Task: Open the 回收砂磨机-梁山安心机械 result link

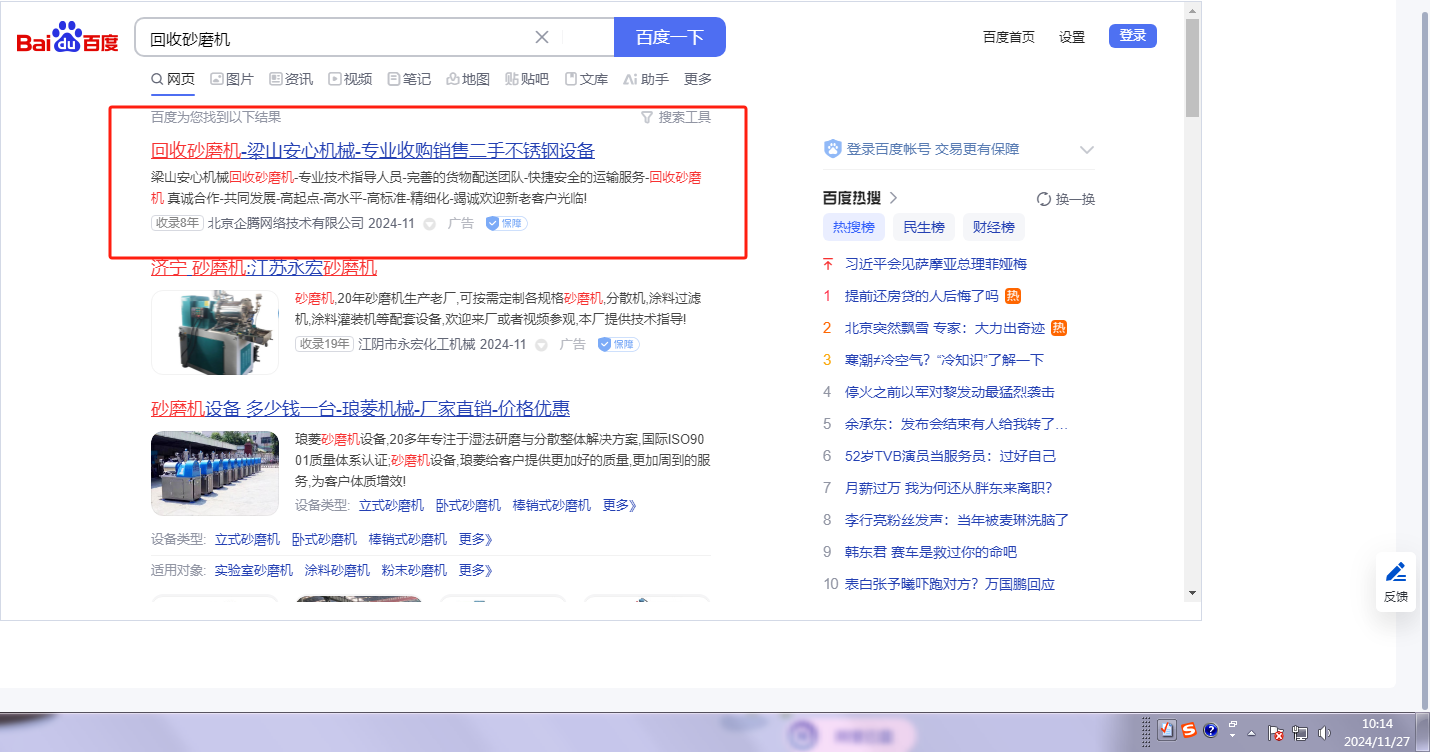Action: [372, 151]
